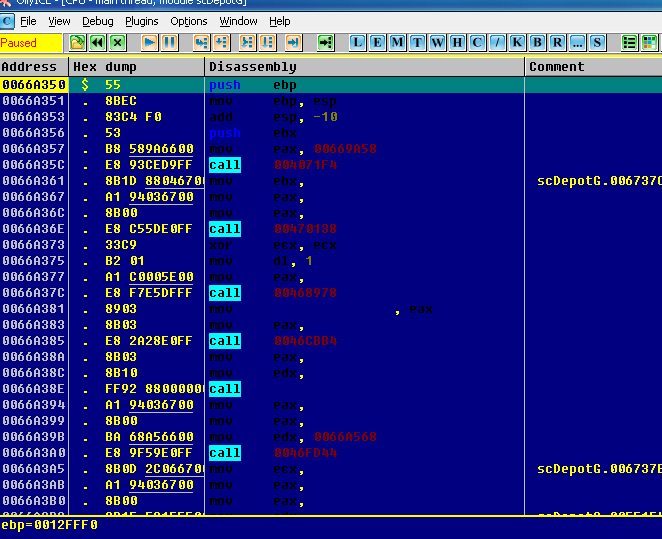Select the call 0046FD44 instruction
Viewport: 662px width, 539px height.
click(273, 453)
